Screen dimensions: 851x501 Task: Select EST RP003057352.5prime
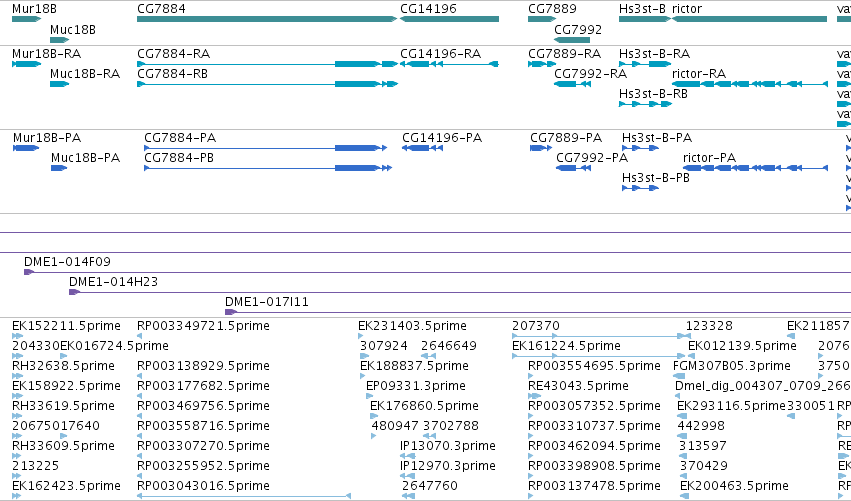[x=594, y=407]
